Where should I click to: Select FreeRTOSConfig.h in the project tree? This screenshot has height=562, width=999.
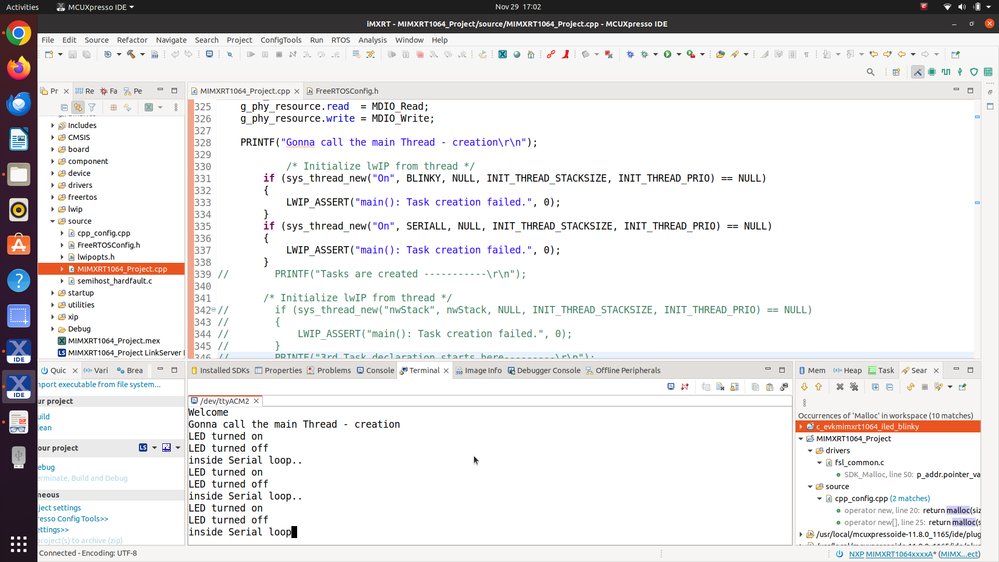[108, 245]
